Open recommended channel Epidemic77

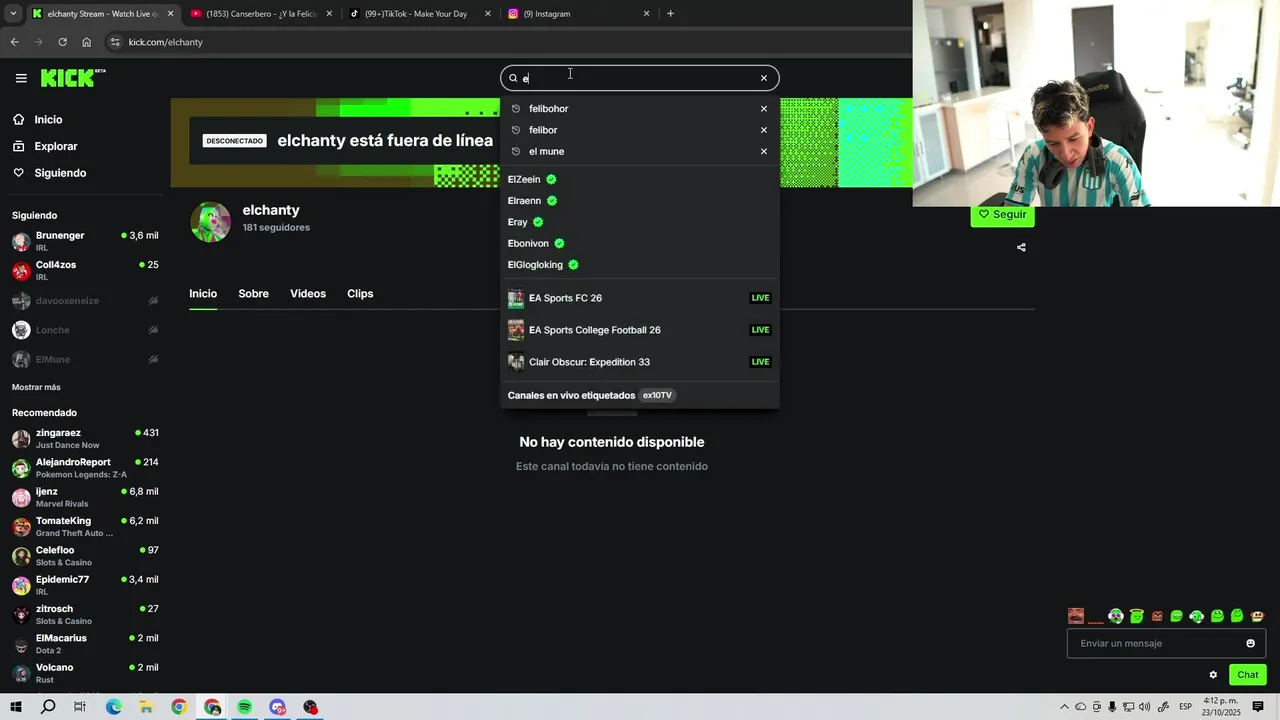85,585
